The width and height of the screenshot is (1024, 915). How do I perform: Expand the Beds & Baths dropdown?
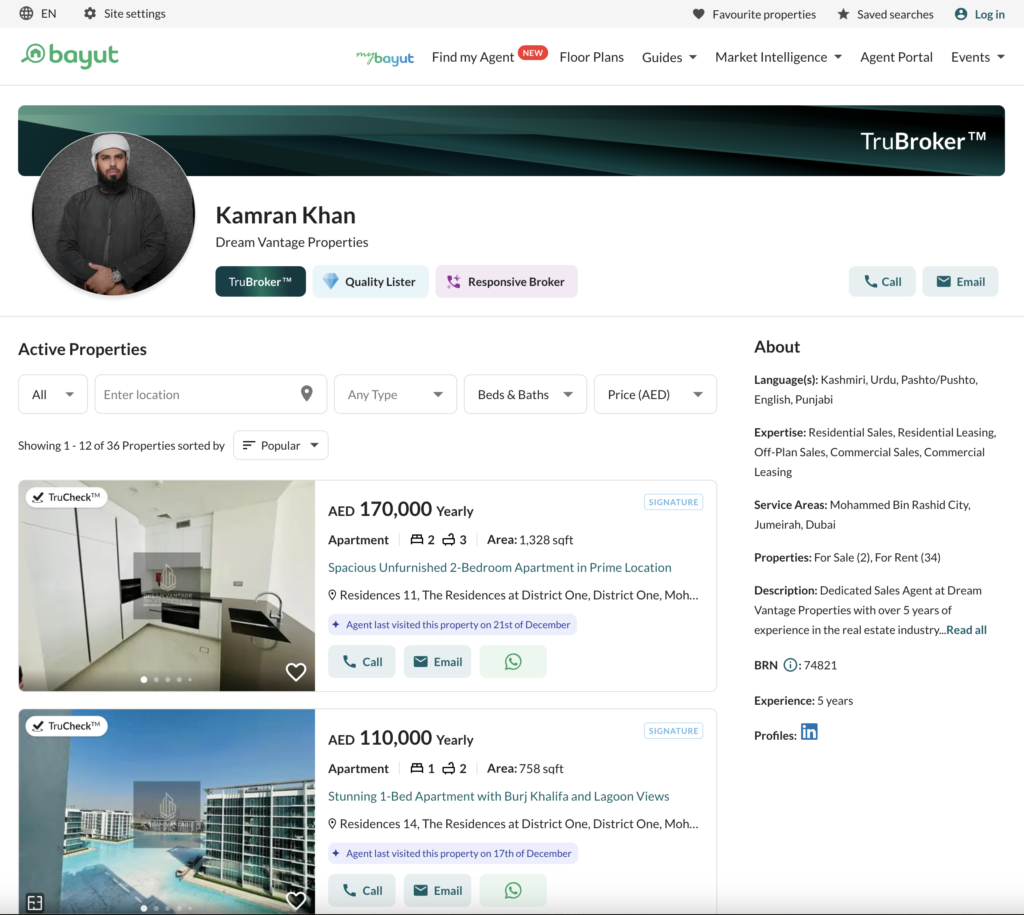525,394
